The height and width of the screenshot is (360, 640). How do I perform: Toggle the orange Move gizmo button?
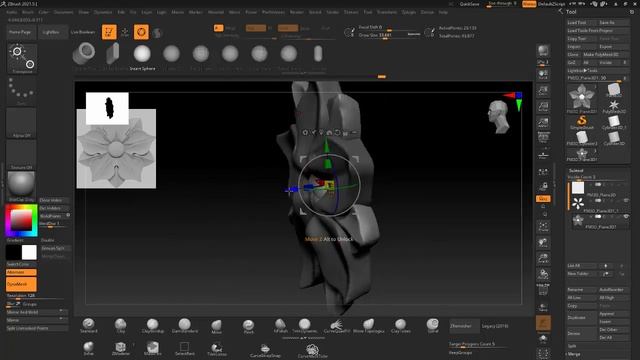tap(141, 32)
